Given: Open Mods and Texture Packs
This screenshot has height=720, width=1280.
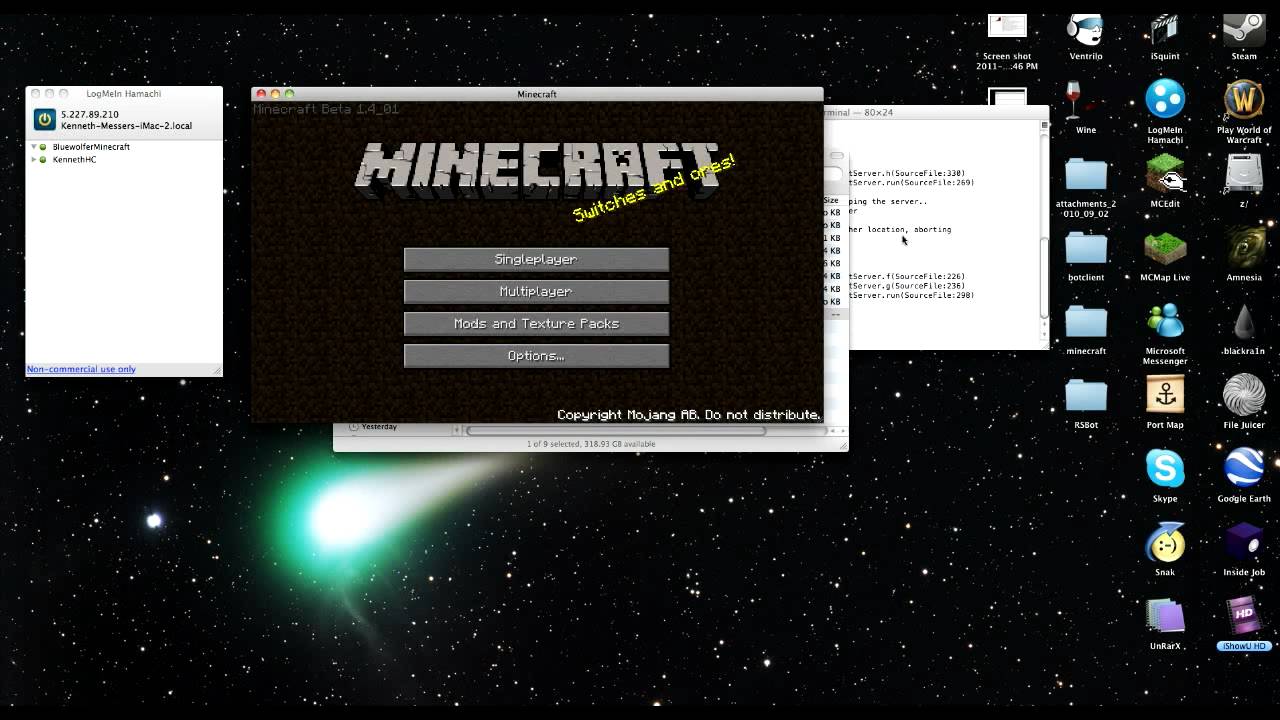Looking at the screenshot, I should [536, 323].
